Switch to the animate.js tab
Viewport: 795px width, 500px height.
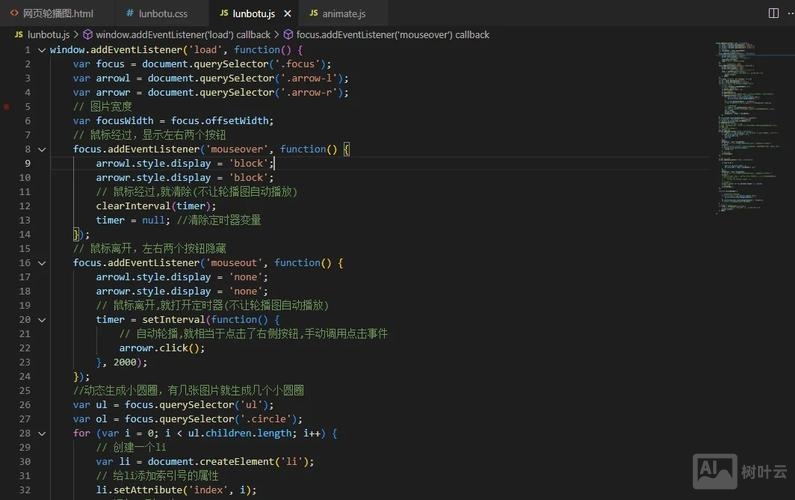pyautogui.click(x=344, y=14)
